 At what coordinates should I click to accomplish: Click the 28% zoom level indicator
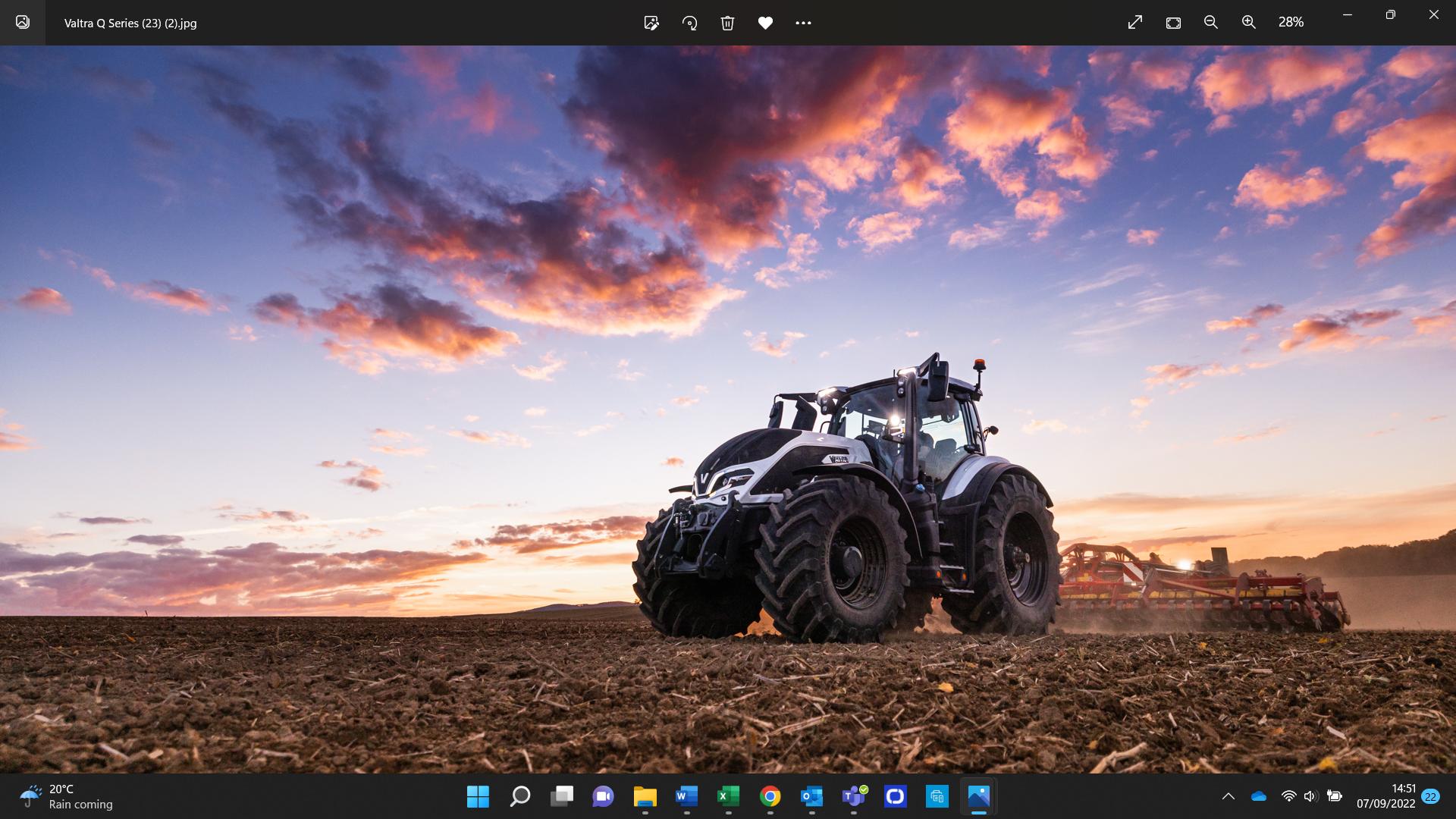[x=1291, y=23]
